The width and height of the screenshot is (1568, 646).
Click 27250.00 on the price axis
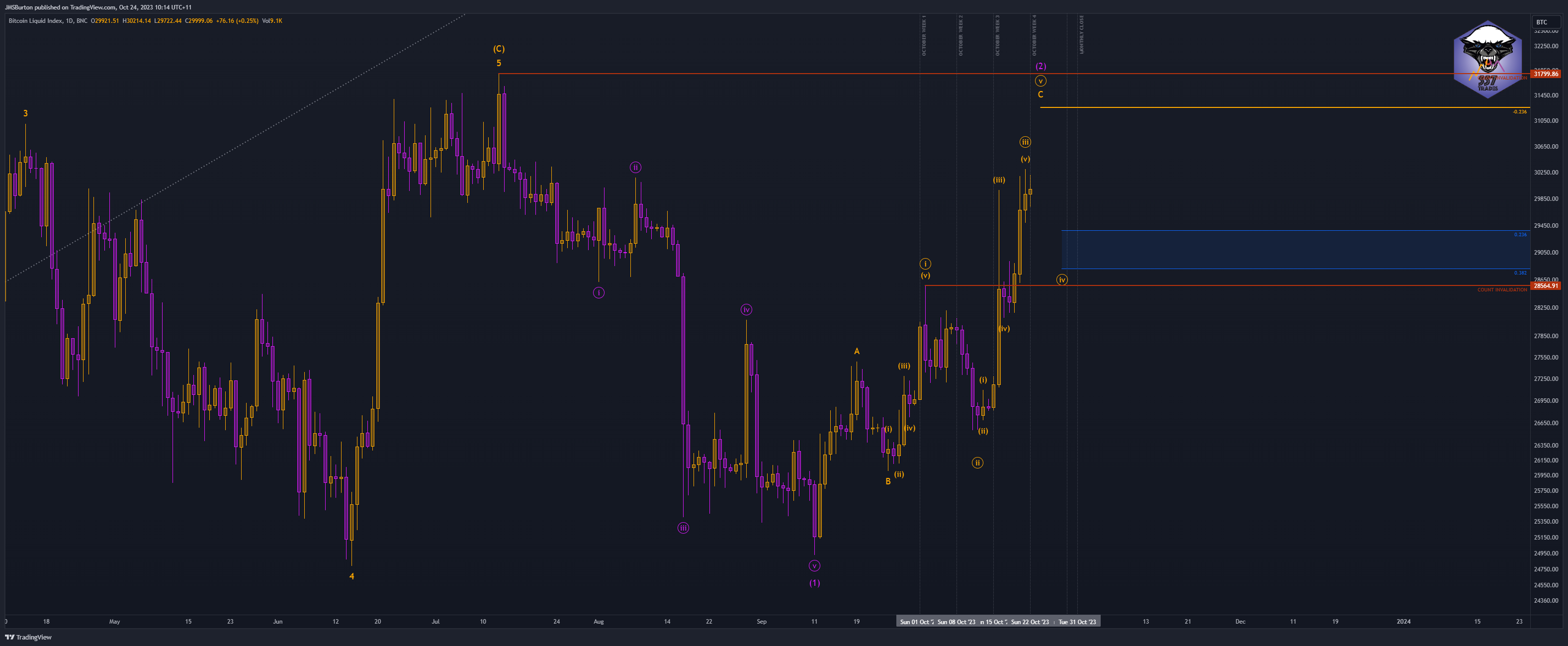(1546, 379)
